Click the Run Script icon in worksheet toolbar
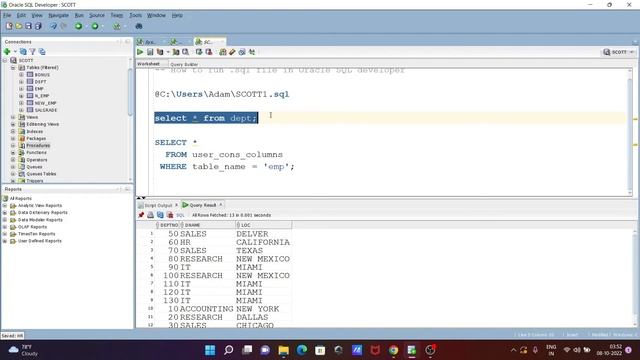This screenshot has height=360, width=640. pyautogui.click(x=150, y=52)
